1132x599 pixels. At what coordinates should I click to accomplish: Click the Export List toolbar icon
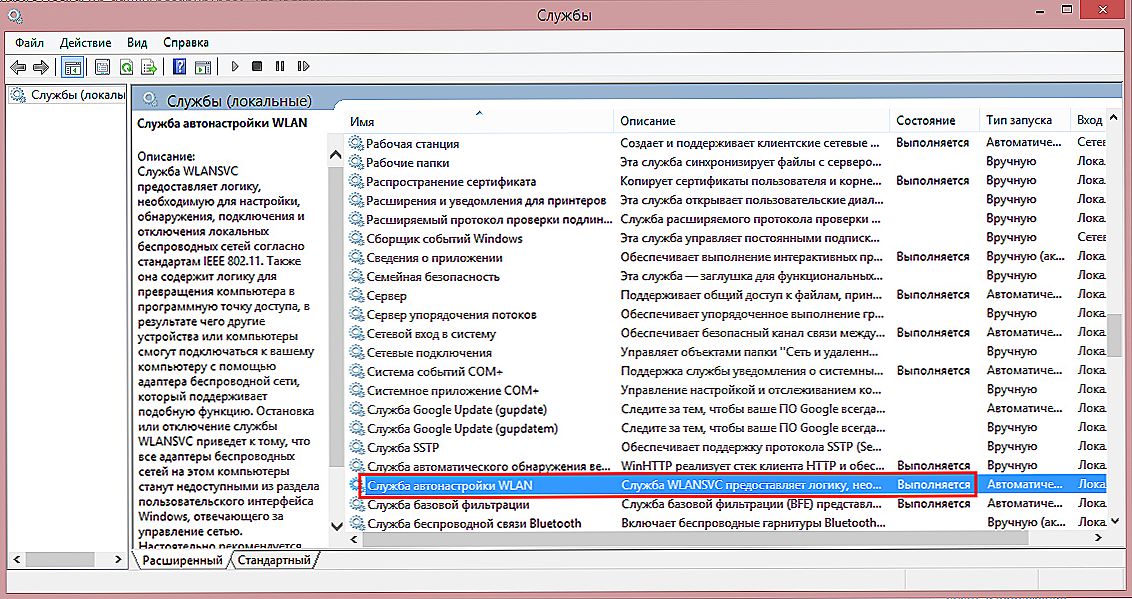tap(149, 67)
